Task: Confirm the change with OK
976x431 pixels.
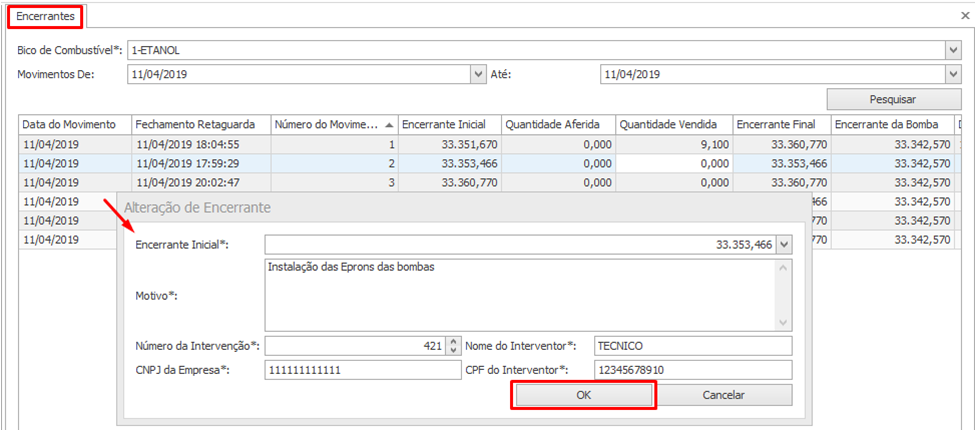Action: 584,395
